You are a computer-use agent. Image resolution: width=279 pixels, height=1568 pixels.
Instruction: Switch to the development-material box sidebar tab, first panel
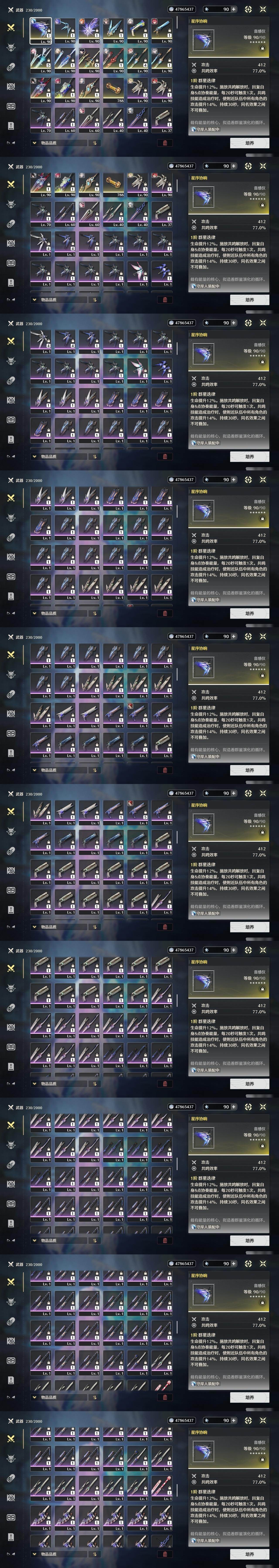10,106
